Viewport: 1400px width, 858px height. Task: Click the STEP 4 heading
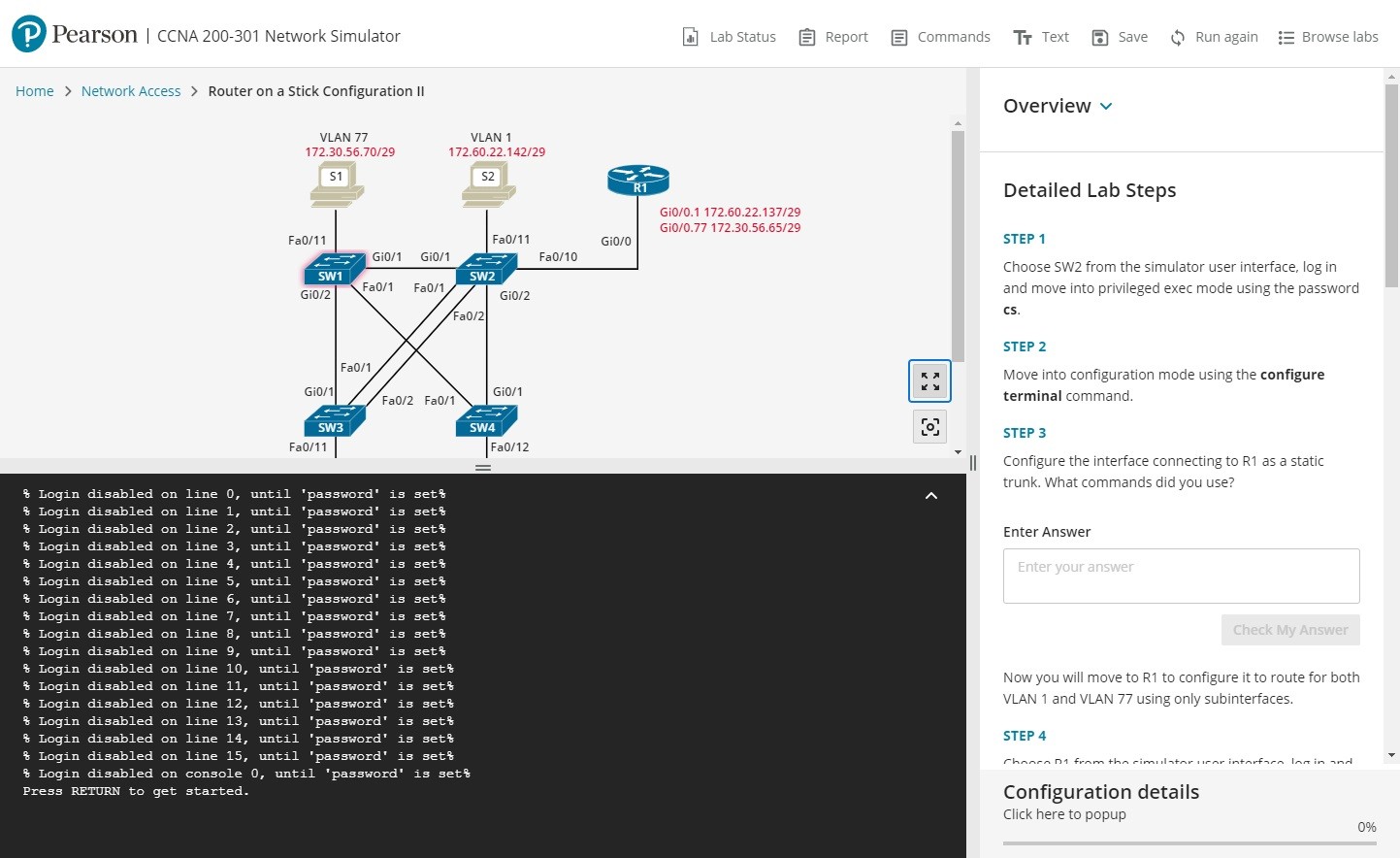[1025, 736]
